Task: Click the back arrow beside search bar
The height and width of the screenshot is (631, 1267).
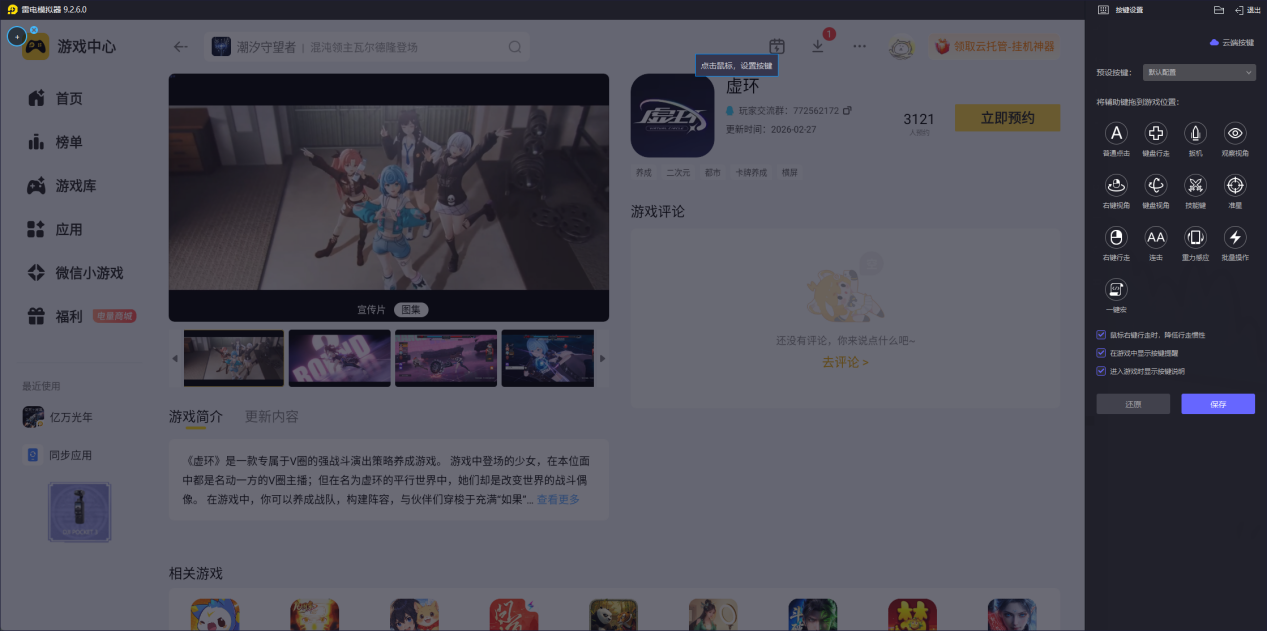Action: [180, 46]
